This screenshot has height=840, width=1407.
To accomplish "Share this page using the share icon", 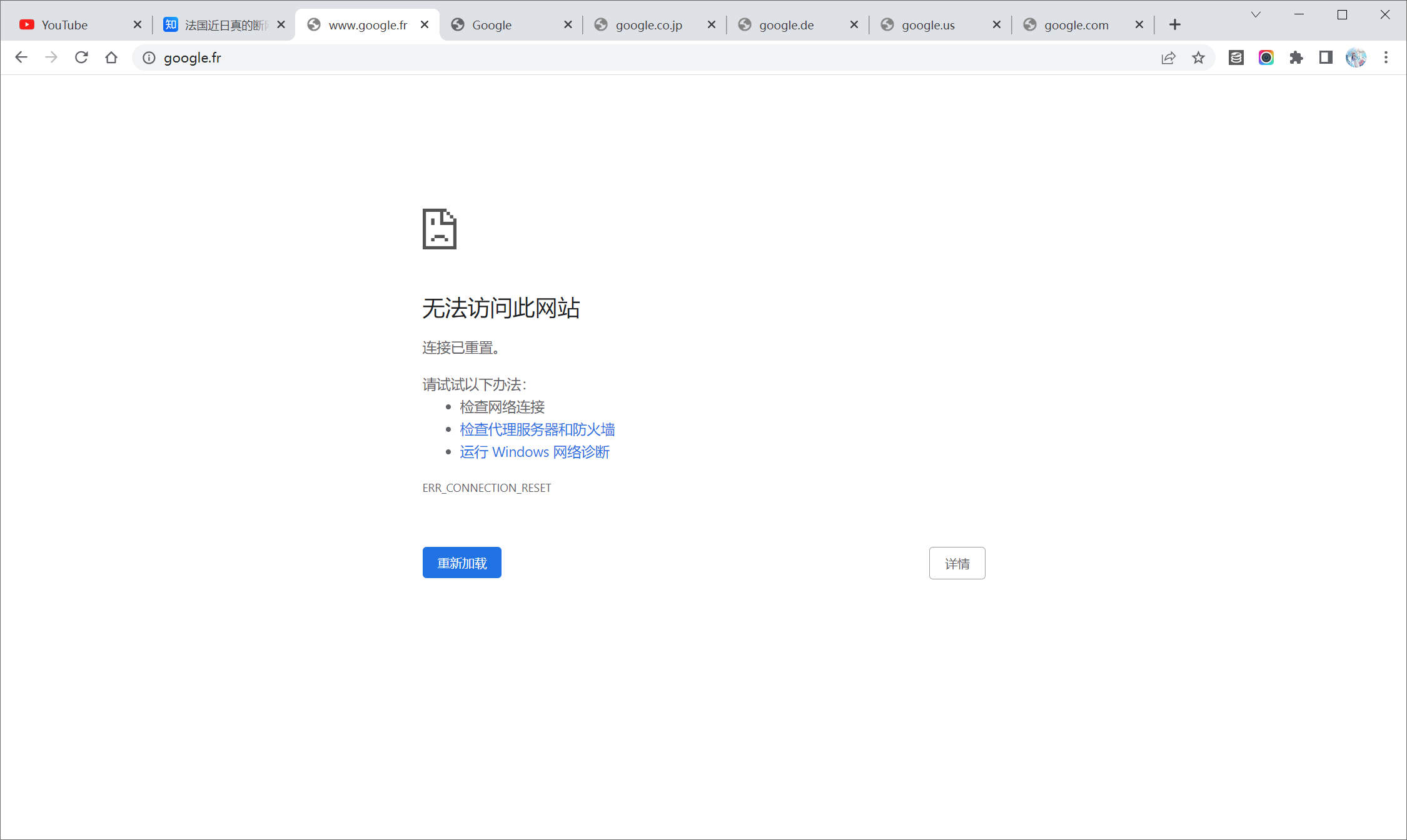I will (x=1168, y=58).
